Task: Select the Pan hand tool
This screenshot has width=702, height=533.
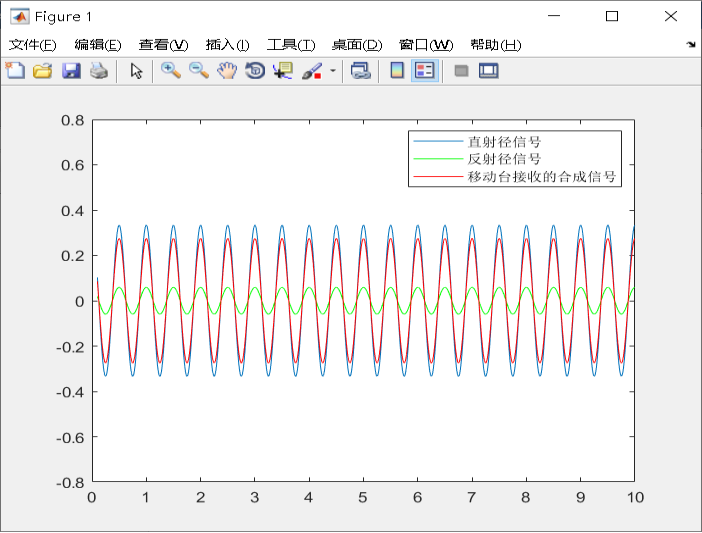Action: [227, 71]
